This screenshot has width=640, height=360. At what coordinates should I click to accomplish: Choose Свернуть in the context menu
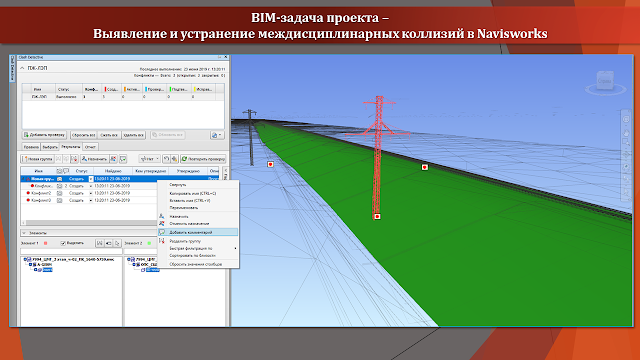(198, 185)
